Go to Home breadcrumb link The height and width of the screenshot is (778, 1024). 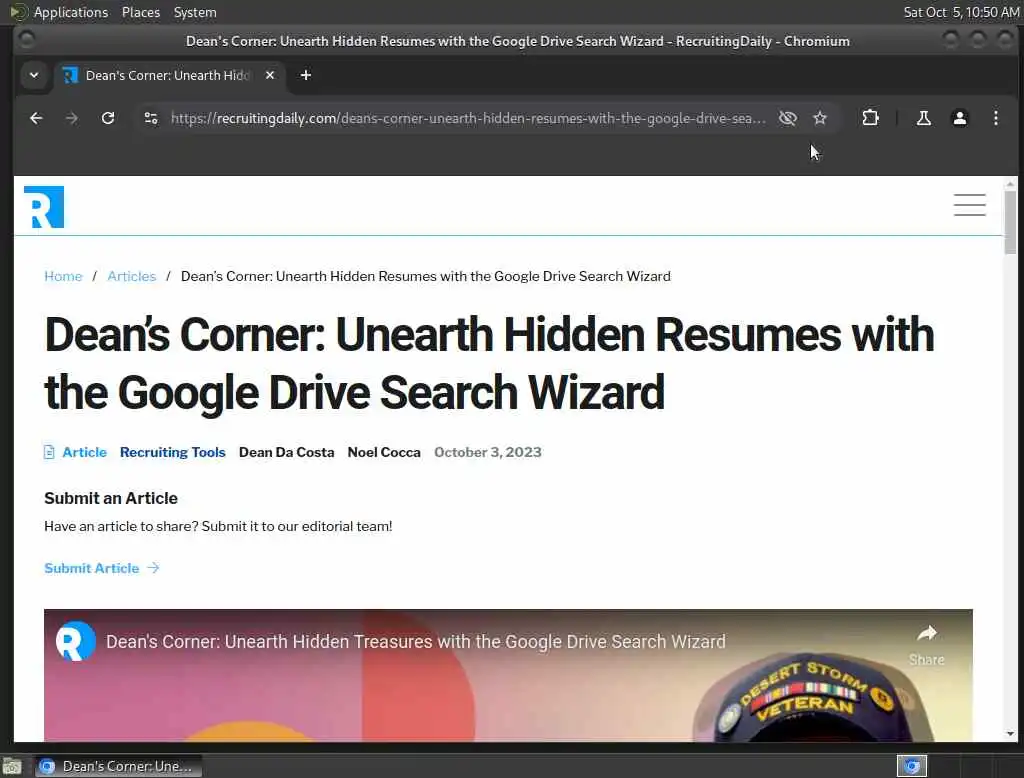[x=63, y=276]
